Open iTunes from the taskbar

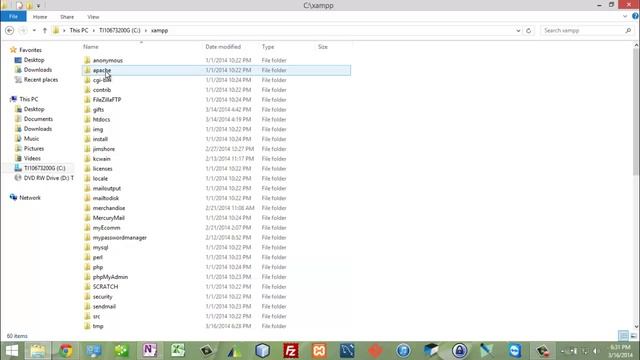[403, 351]
